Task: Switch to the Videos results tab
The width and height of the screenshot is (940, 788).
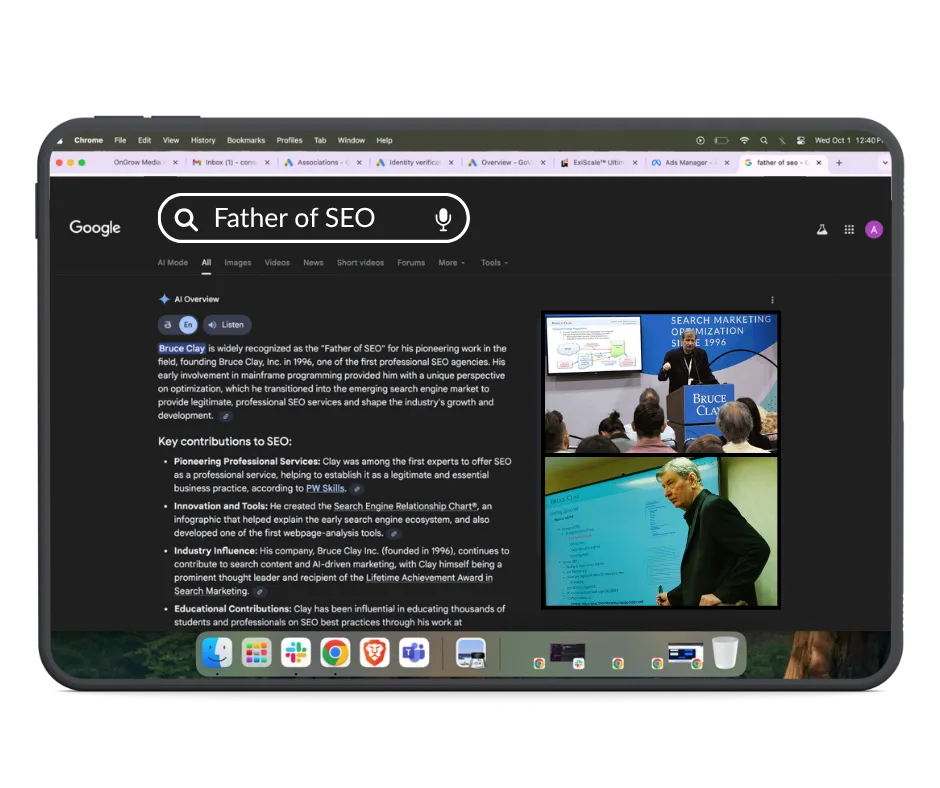Action: (x=277, y=263)
